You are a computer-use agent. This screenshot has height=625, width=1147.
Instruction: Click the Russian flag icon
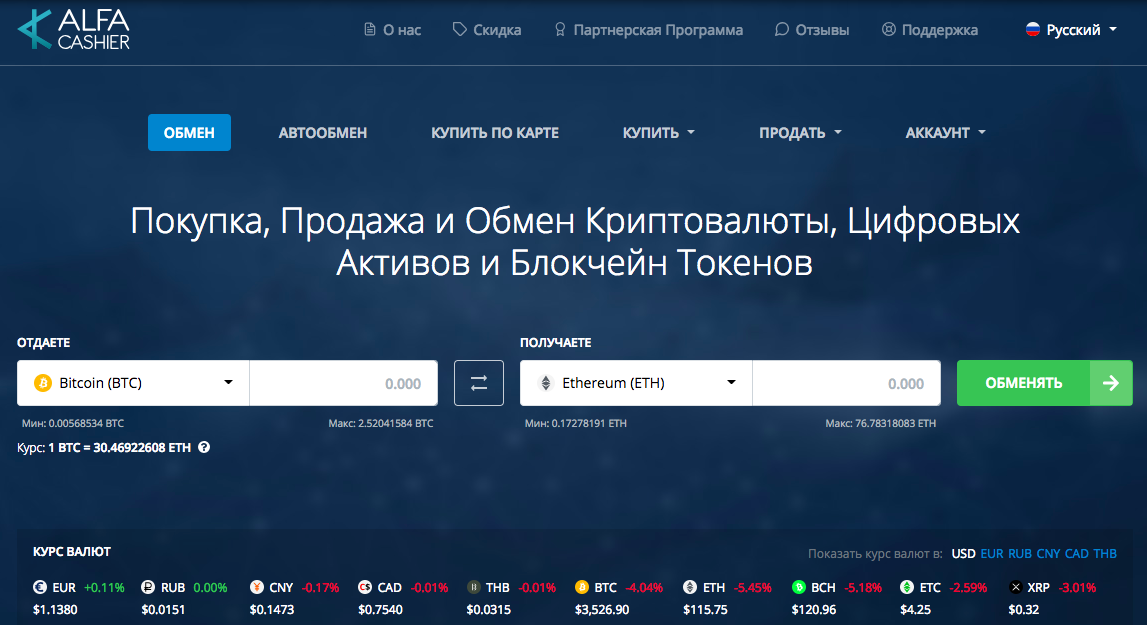click(1032, 29)
